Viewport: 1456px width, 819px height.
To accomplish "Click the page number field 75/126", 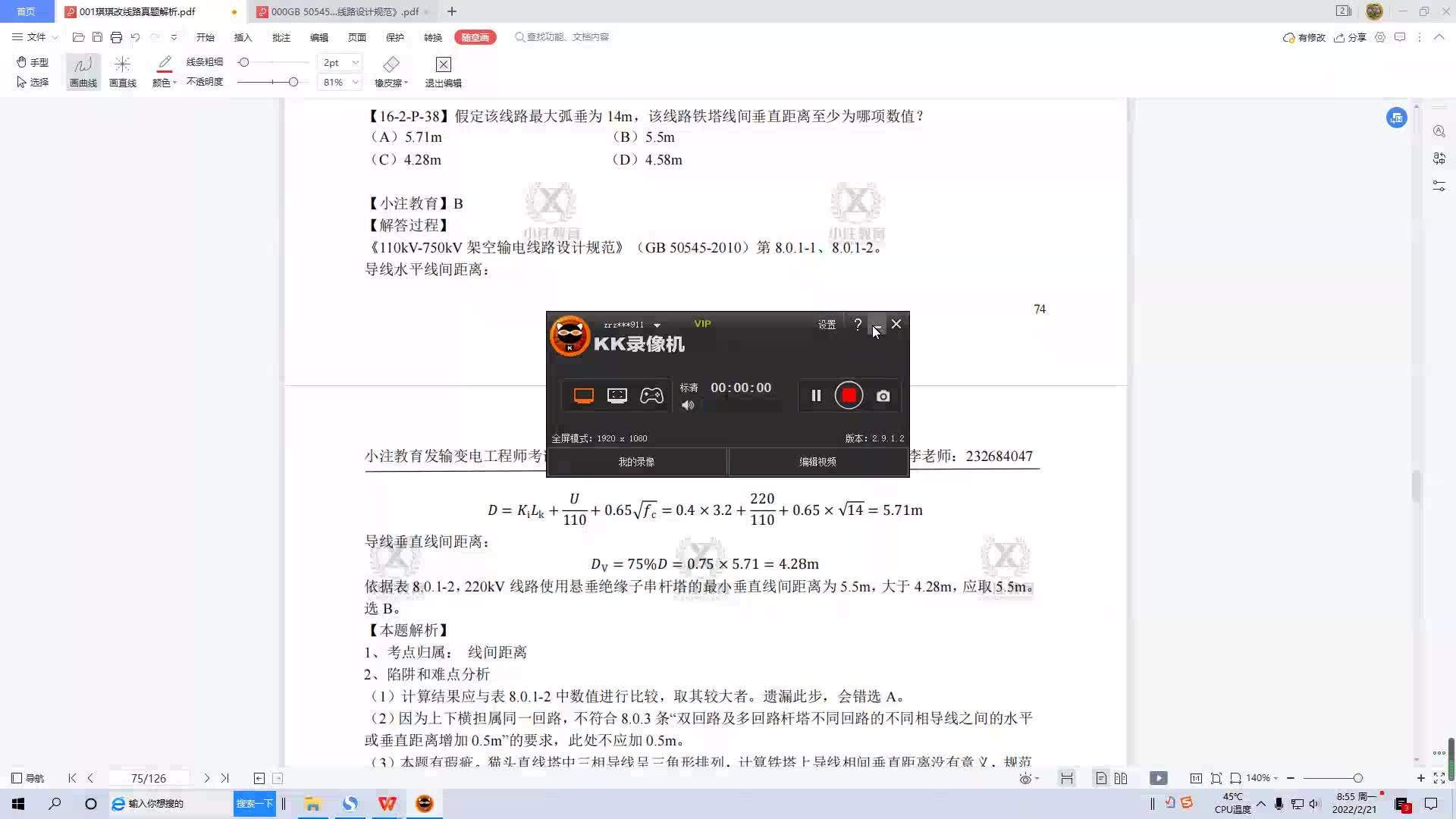I will point(149,778).
